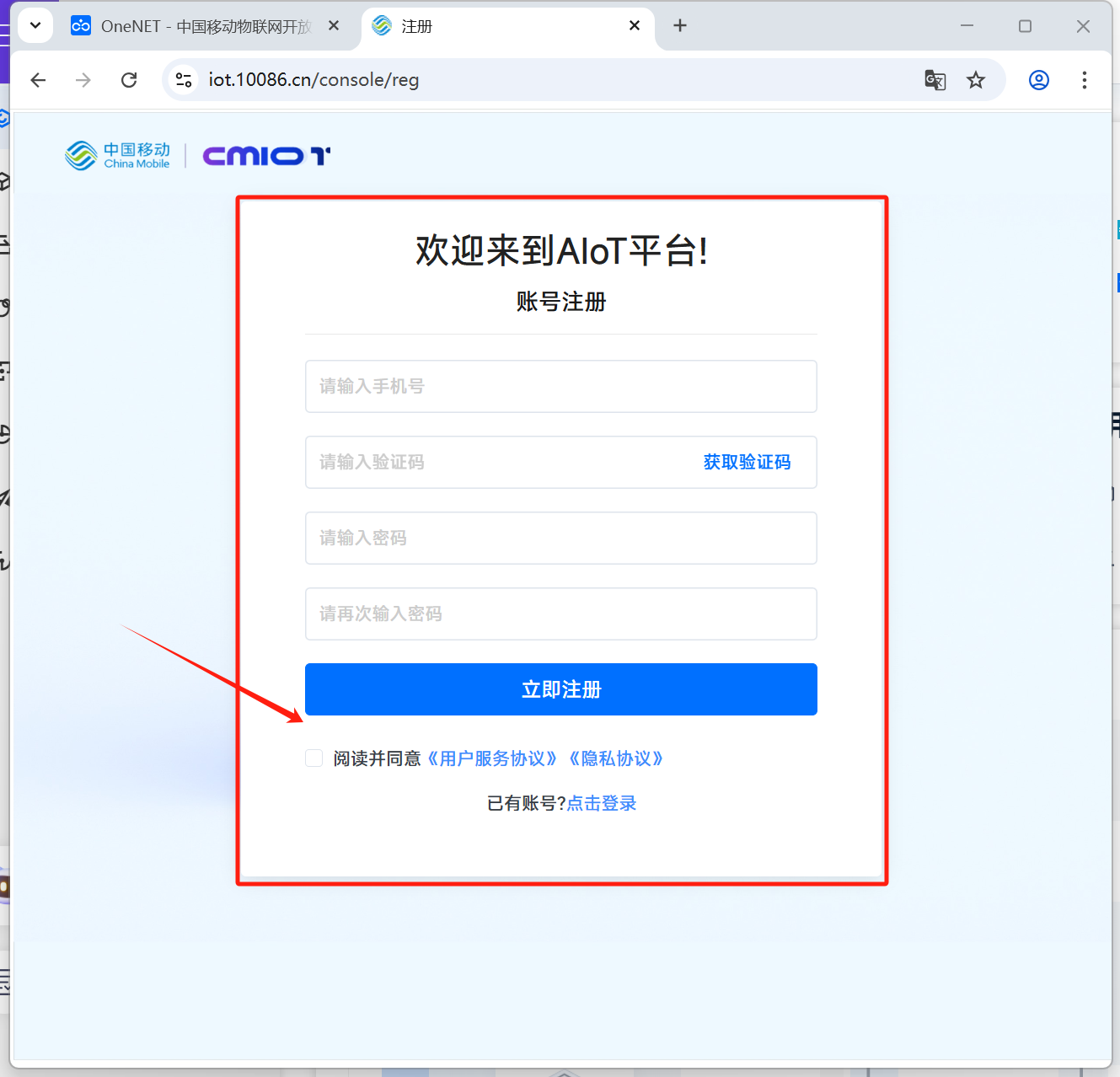
Task: Click the address bar URL
Action: [x=313, y=80]
